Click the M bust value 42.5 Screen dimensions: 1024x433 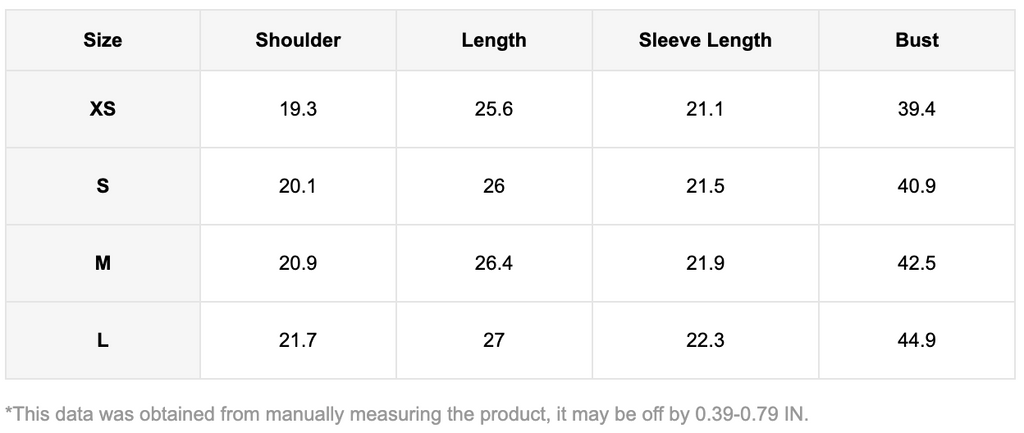click(917, 263)
